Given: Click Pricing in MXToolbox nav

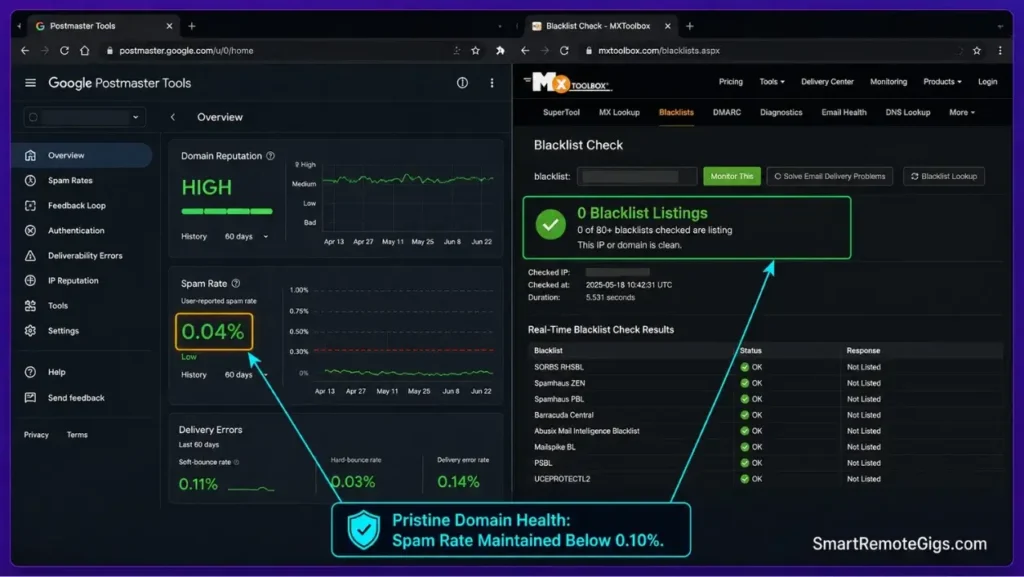Looking at the screenshot, I should (x=731, y=82).
